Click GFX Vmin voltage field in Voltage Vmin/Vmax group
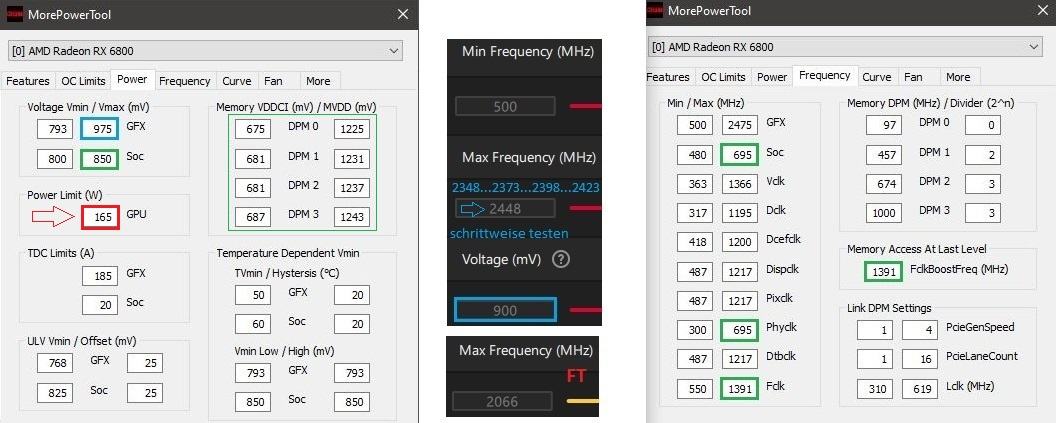 [x=57, y=129]
